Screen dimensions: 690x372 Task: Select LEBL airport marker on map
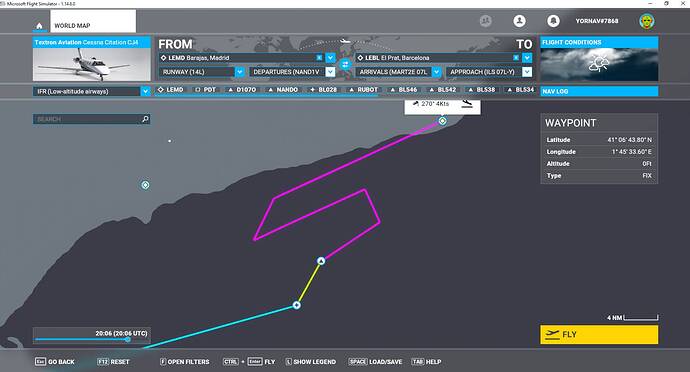pyautogui.click(x=442, y=121)
